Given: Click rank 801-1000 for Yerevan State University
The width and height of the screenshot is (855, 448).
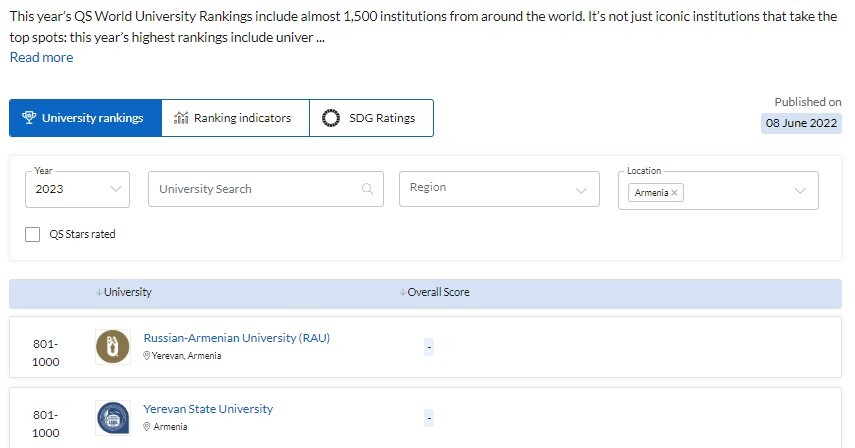Looking at the screenshot, I should click(45, 423).
